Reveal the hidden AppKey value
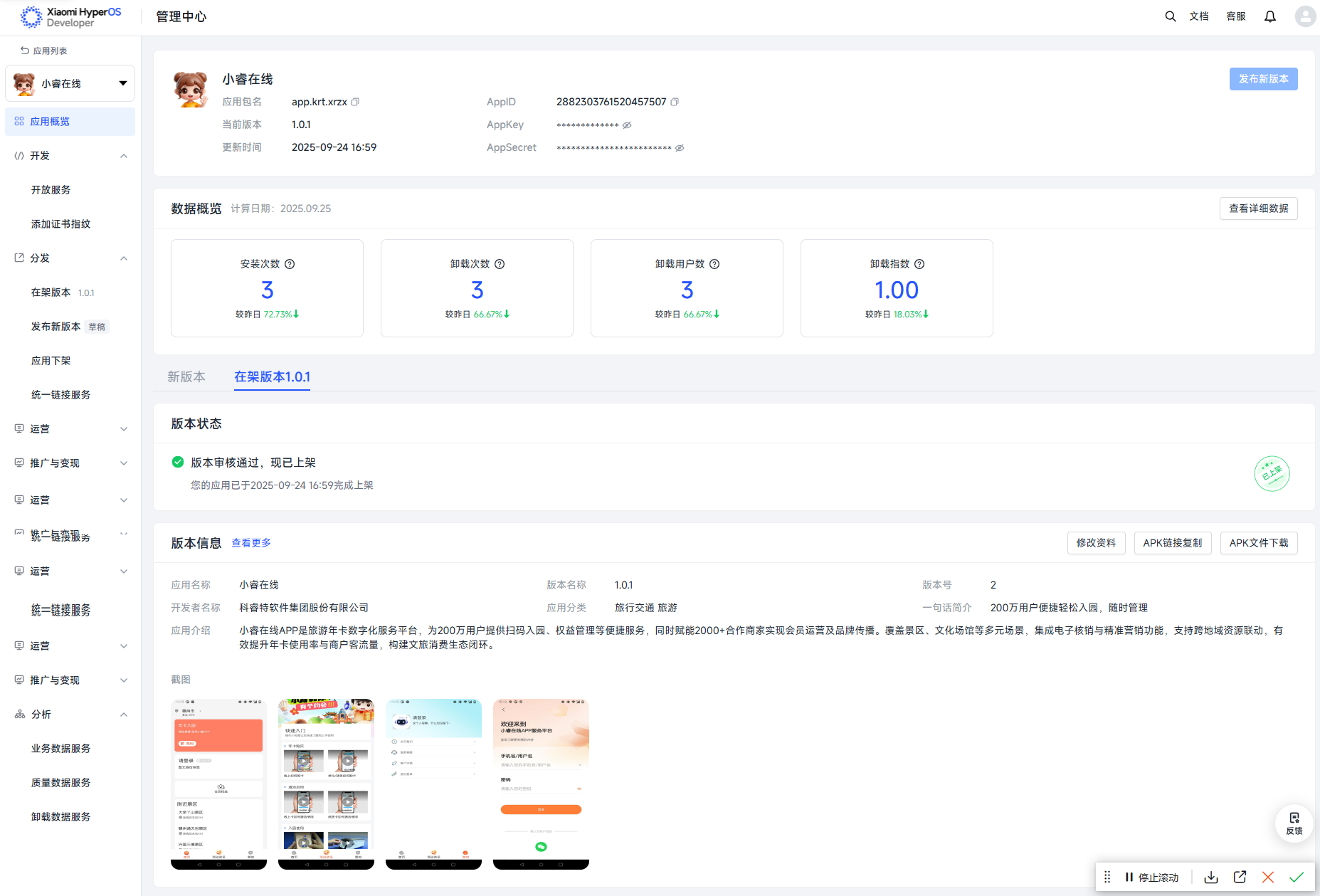 click(627, 125)
